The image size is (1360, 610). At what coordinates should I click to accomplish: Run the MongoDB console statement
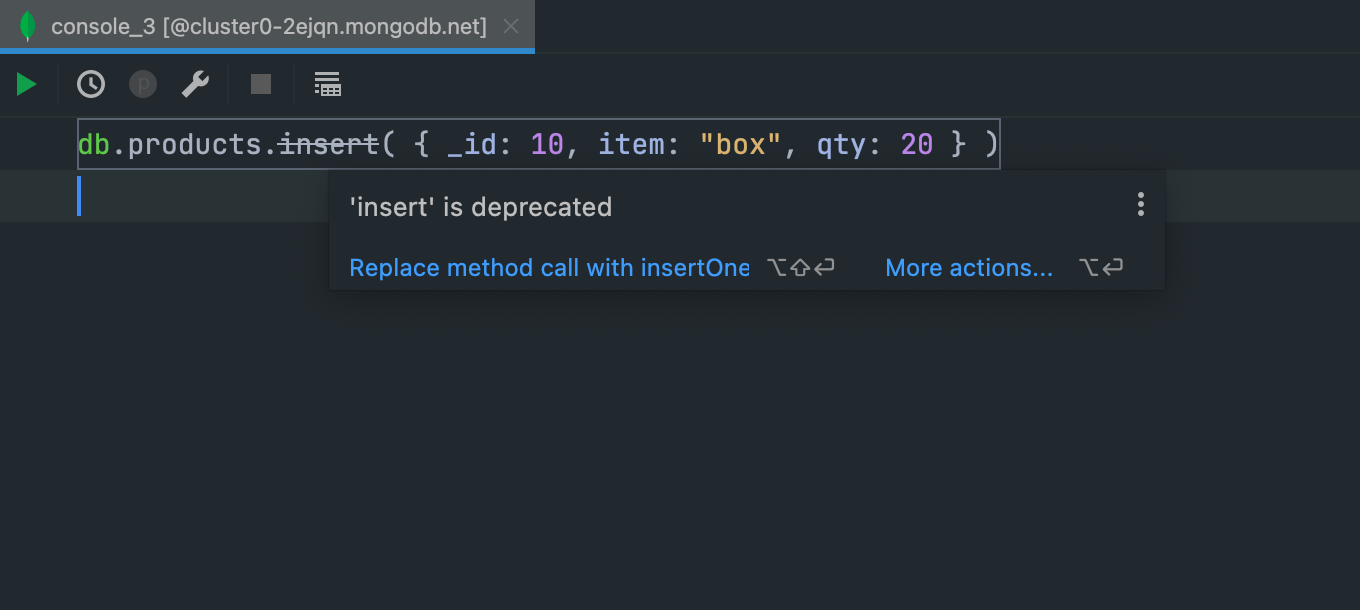point(25,84)
